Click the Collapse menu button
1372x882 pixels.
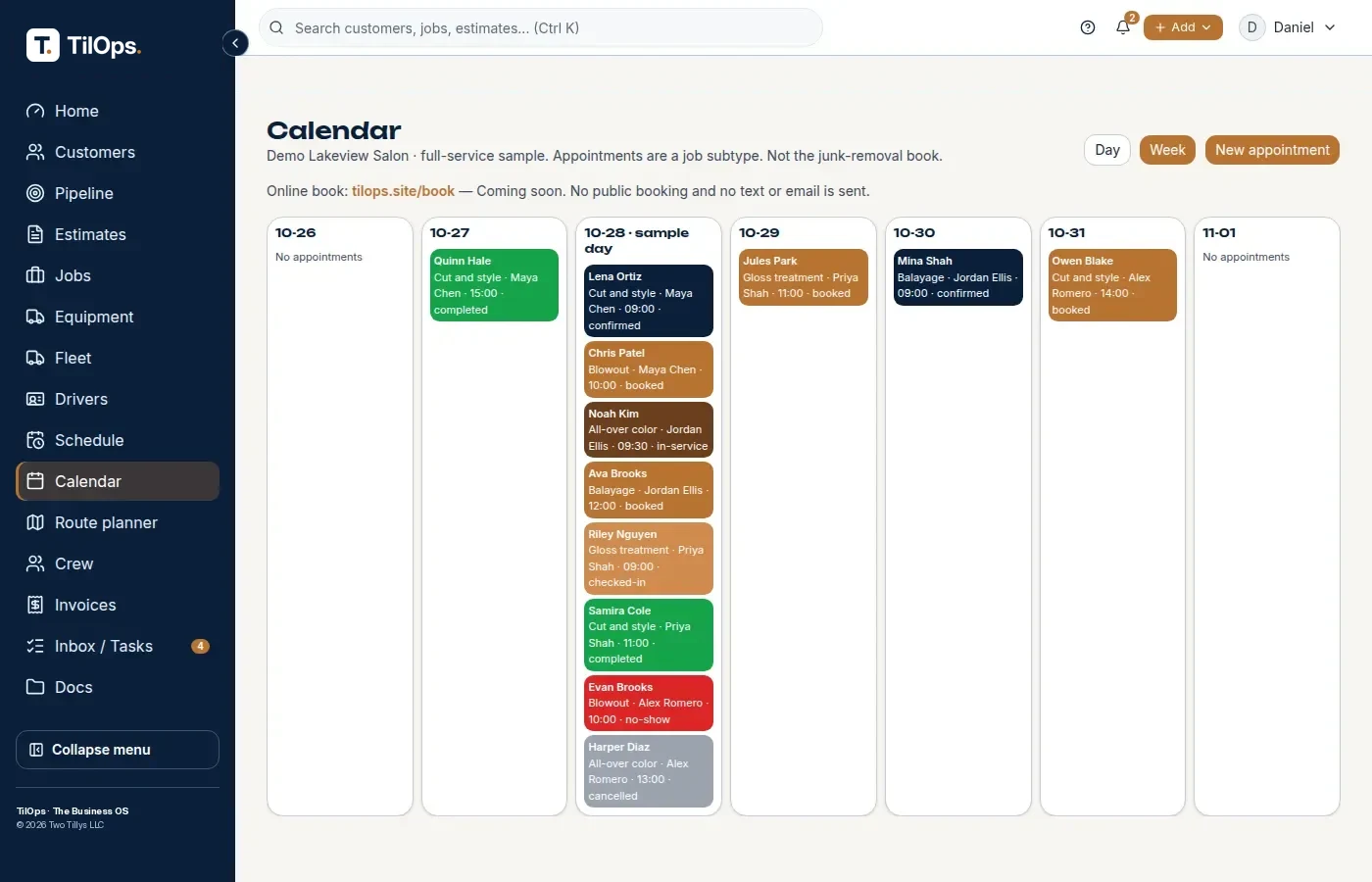pyautogui.click(x=118, y=750)
